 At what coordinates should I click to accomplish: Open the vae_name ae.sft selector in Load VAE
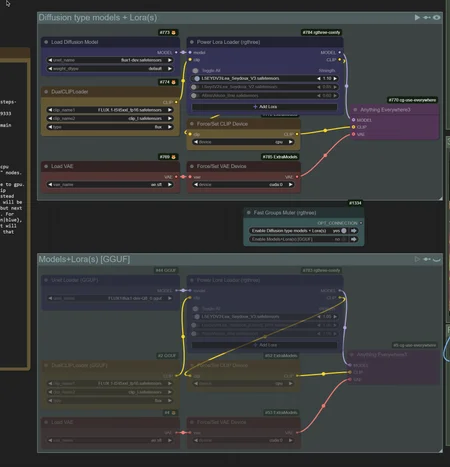point(110,185)
